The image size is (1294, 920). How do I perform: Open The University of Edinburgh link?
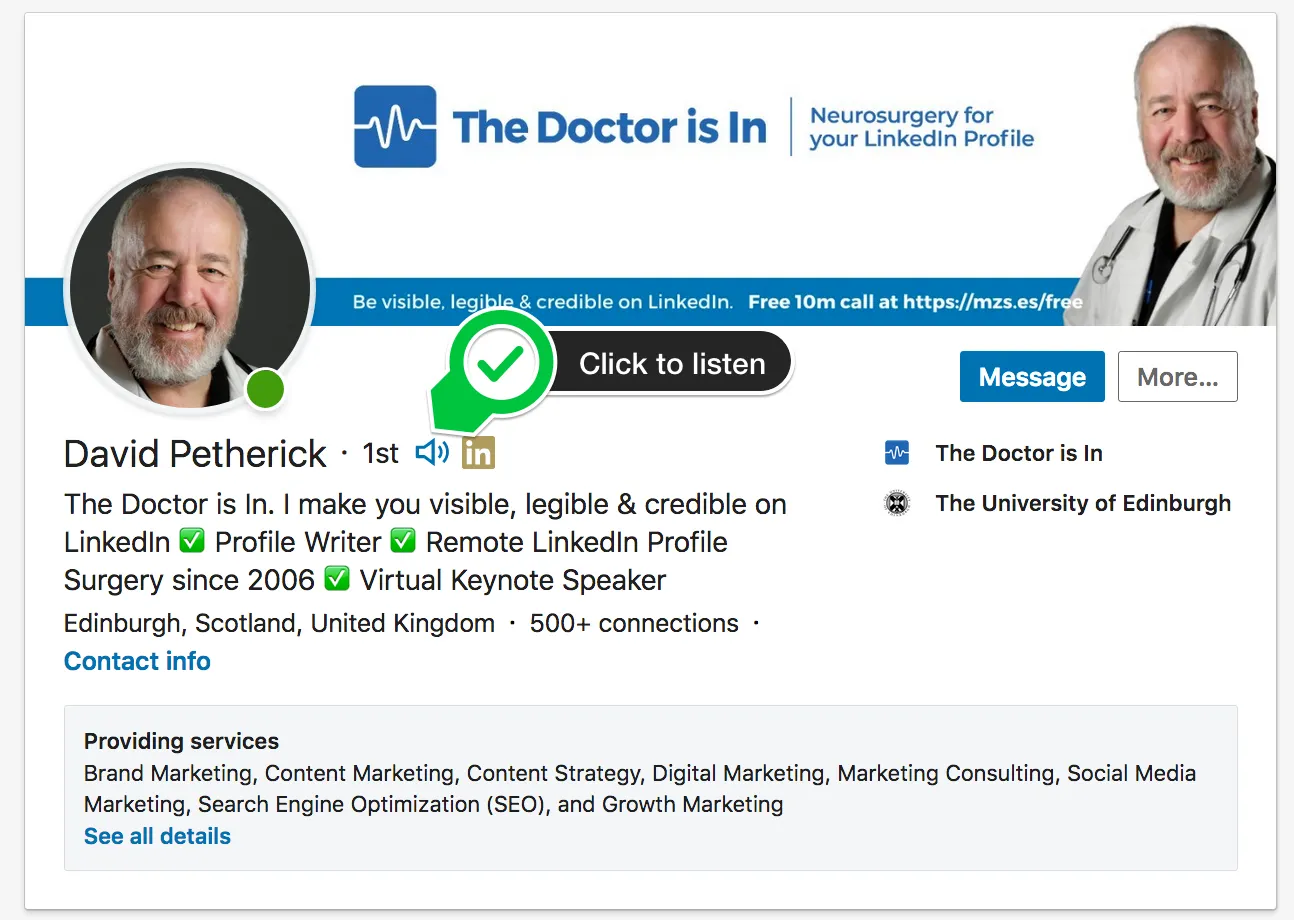[x=1083, y=503]
